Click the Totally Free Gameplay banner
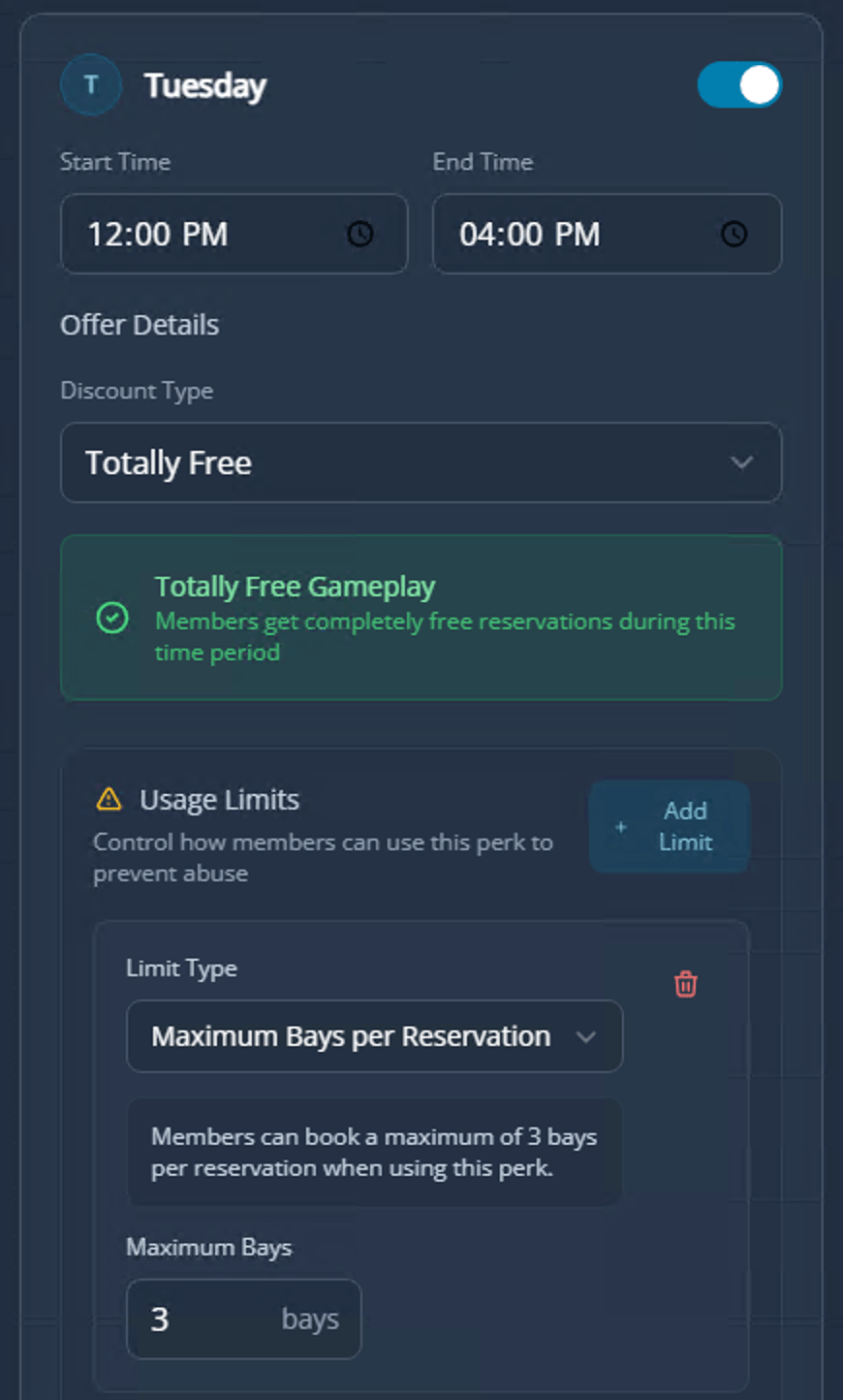The height and width of the screenshot is (1400, 843). (421, 618)
